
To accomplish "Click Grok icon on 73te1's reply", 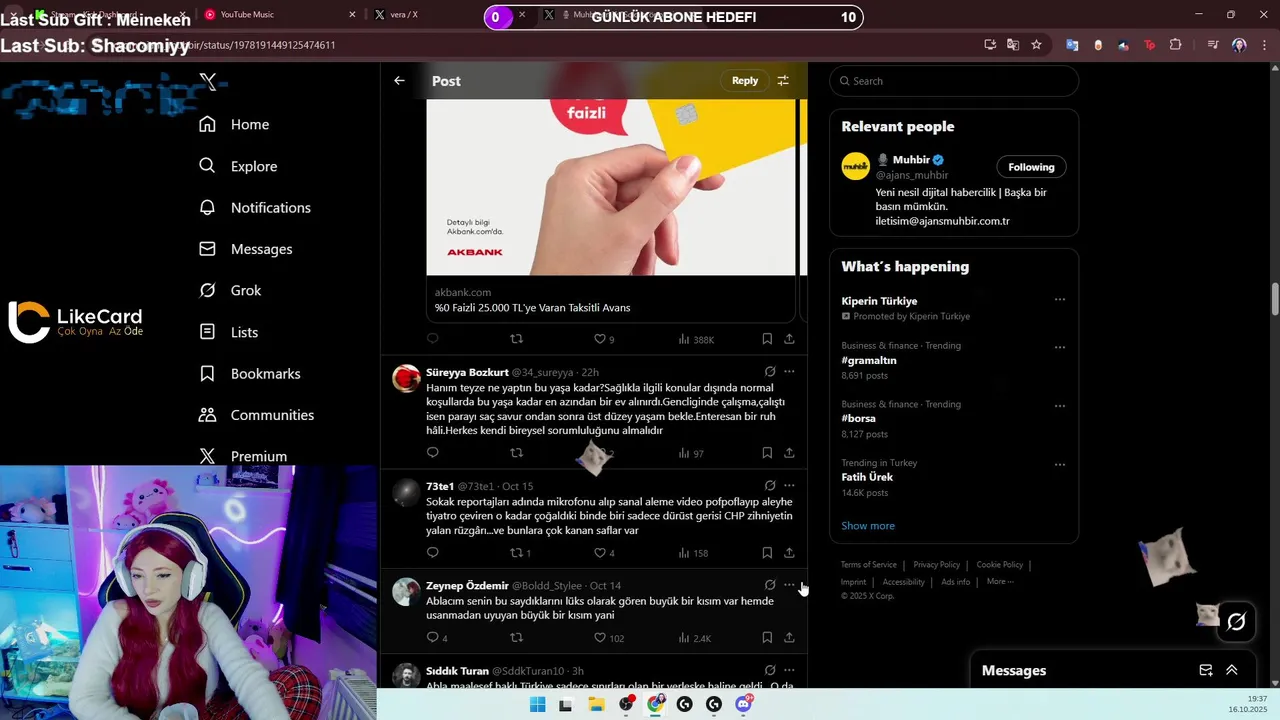I will pyautogui.click(x=770, y=486).
